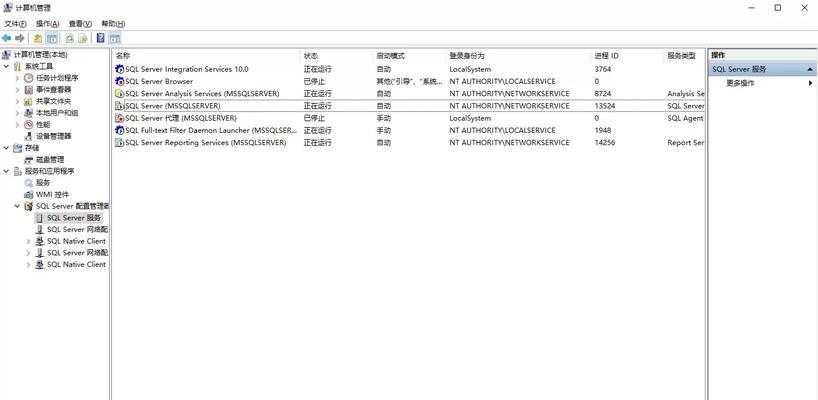Sort by the 服务类型 column header

681,56
